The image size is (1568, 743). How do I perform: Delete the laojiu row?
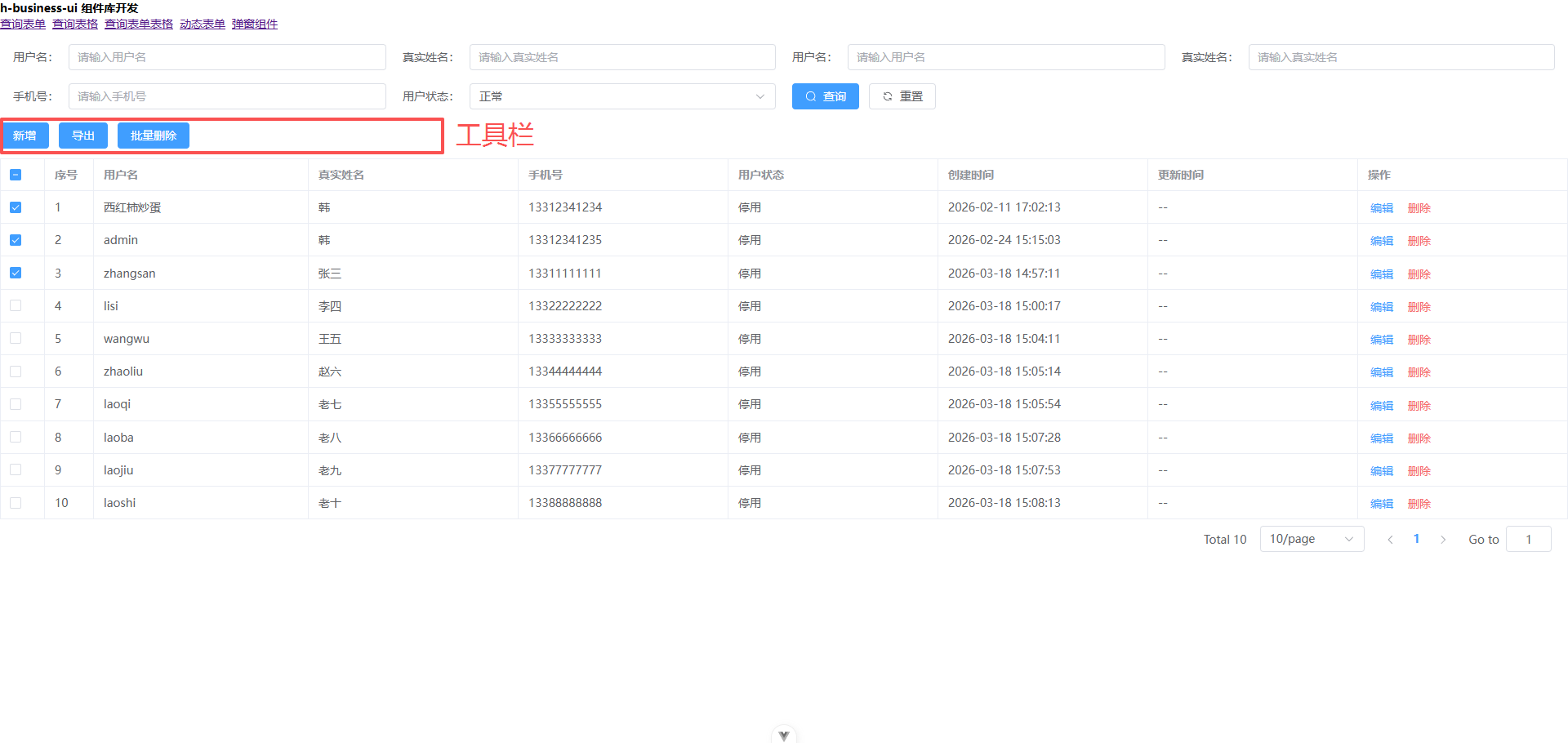[1419, 471]
